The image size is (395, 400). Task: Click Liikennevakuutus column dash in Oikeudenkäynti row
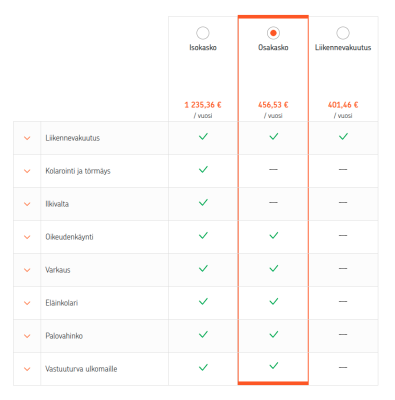[343, 235]
